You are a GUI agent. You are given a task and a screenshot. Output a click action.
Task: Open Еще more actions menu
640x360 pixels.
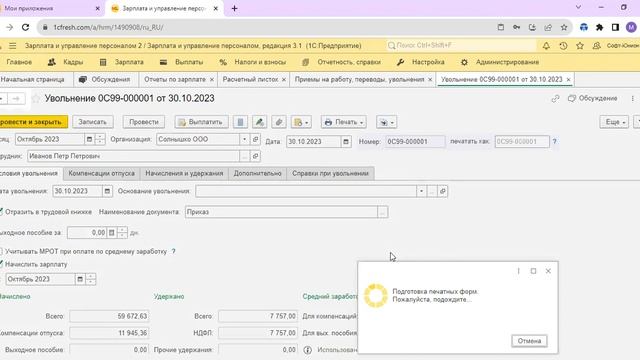tap(614, 122)
